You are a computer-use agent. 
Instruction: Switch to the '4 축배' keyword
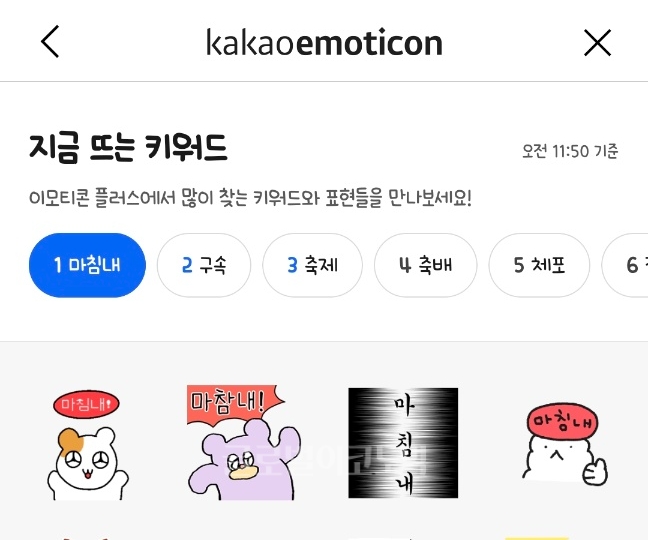coord(426,265)
